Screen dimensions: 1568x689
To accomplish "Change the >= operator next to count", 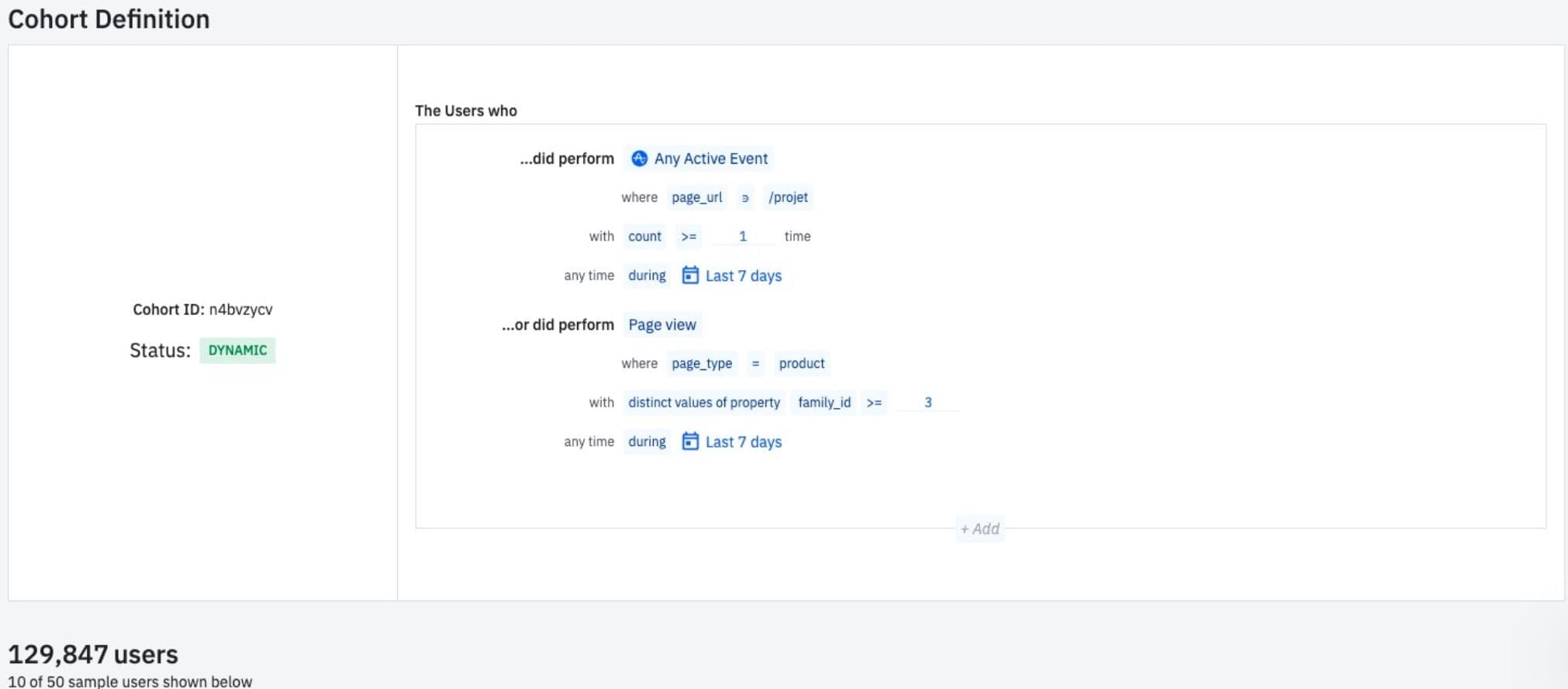I will pyautogui.click(x=689, y=236).
